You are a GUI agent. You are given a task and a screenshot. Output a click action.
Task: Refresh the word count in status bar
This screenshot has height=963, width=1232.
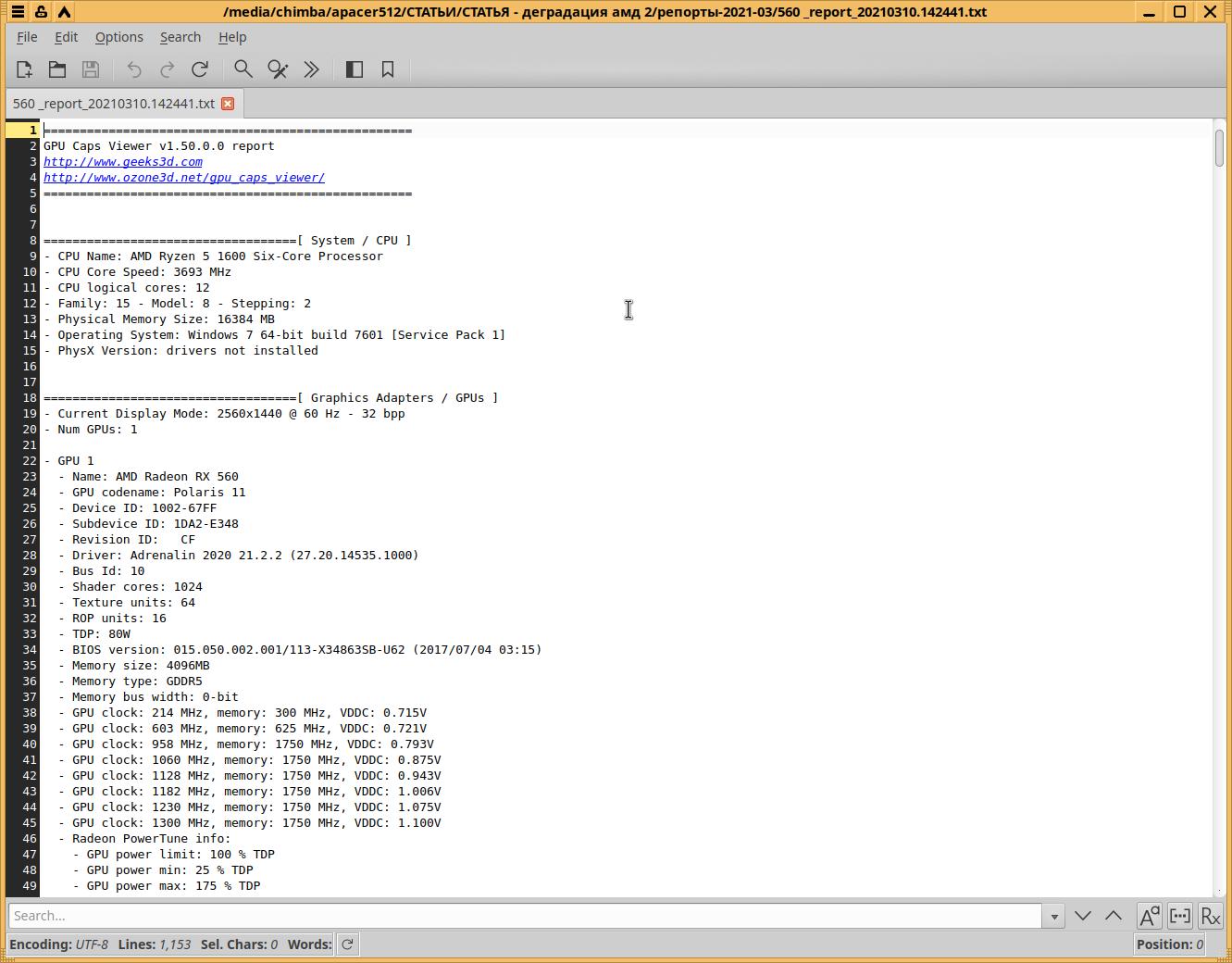point(347,944)
